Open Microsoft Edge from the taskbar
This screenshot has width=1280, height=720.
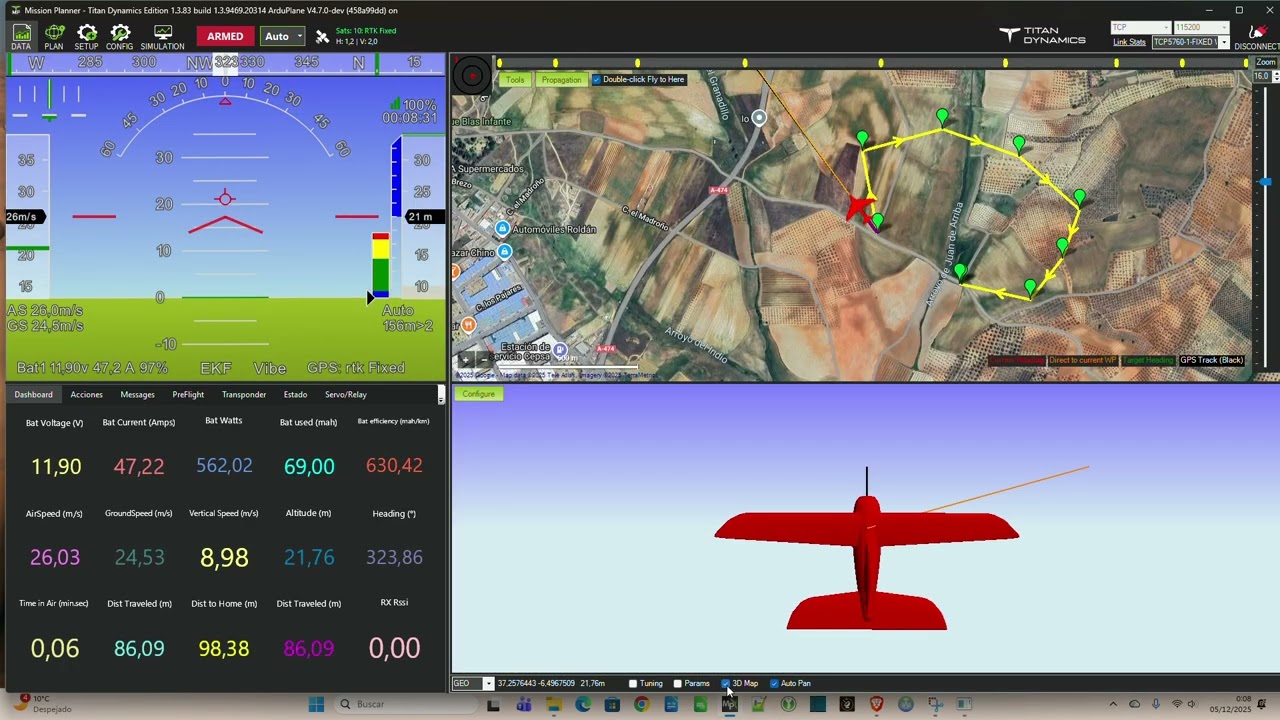coord(583,704)
